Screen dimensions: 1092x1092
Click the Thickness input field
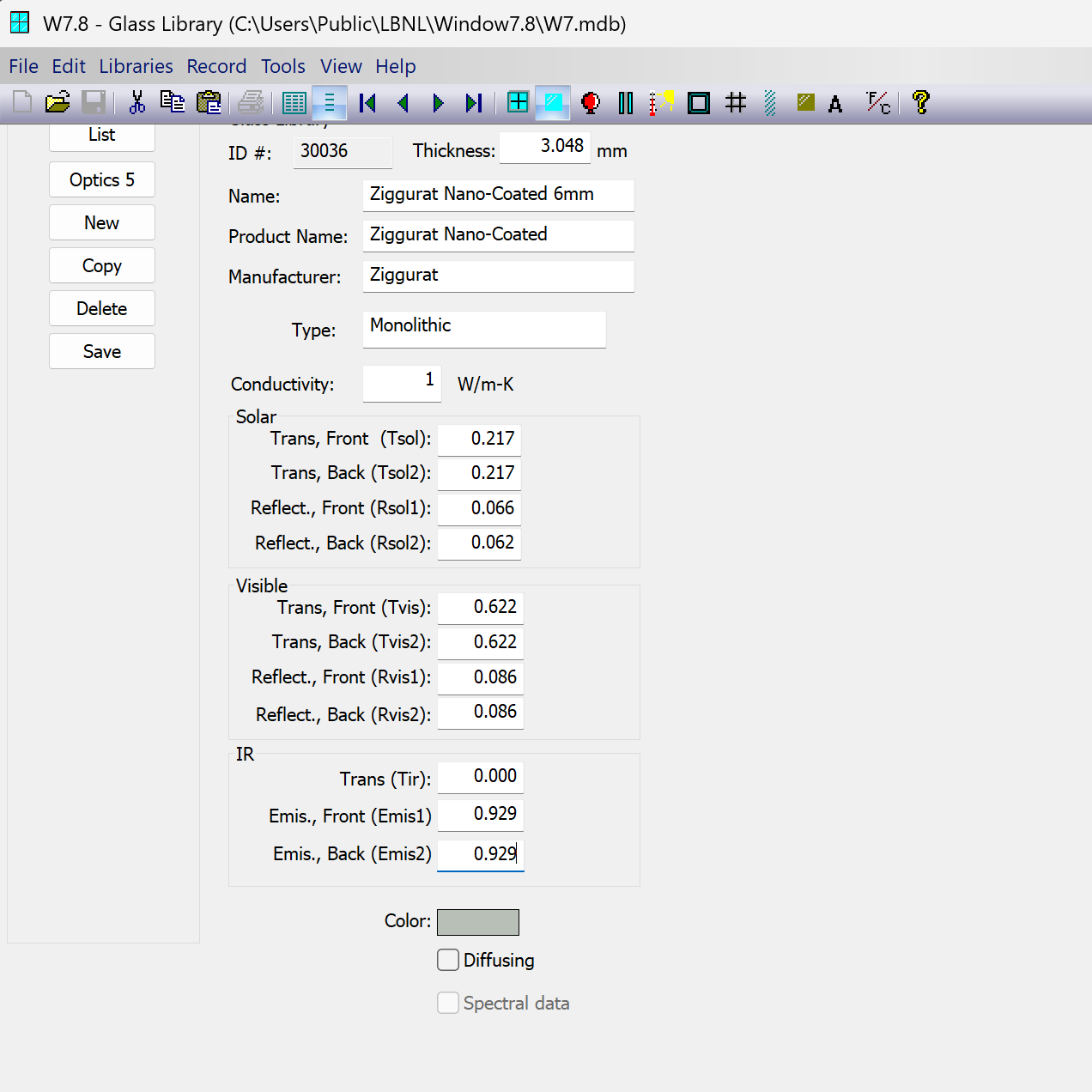tap(544, 147)
